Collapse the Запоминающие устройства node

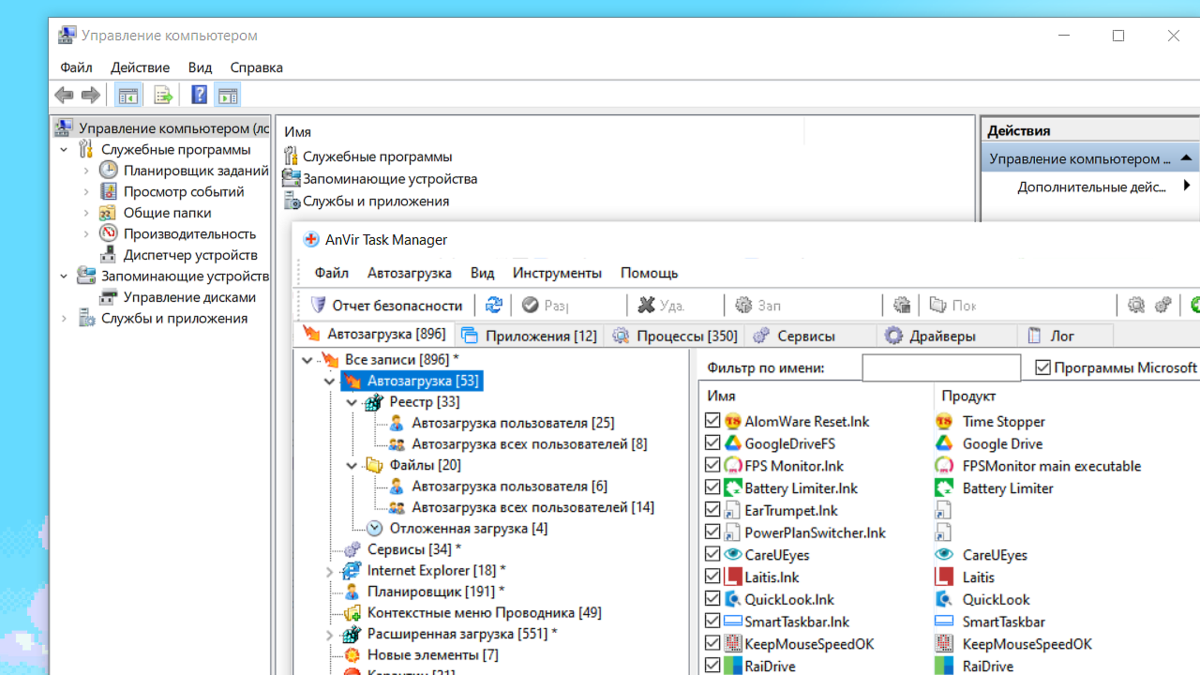(x=64, y=276)
